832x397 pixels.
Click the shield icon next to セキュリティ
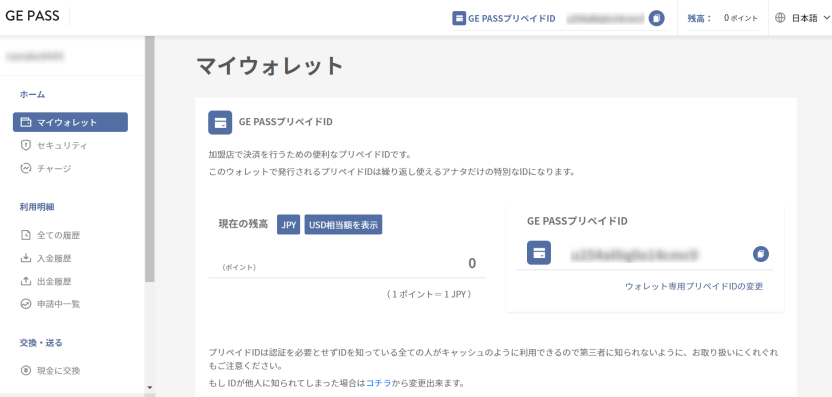[25, 145]
